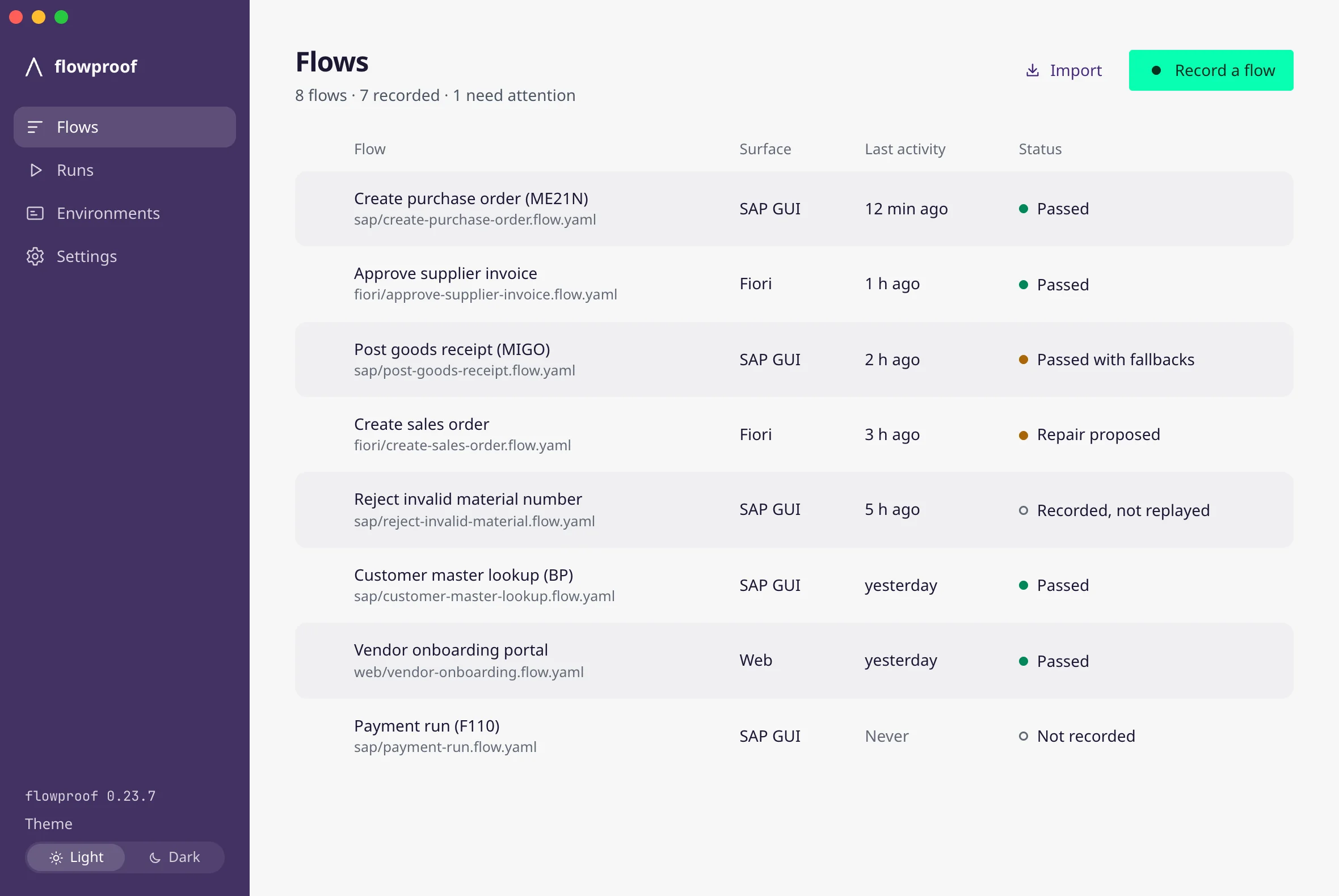Image resolution: width=1339 pixels, height=896 pixels.
Task: Click the 'Never' last activity cell
Action: tap(886, 737)
